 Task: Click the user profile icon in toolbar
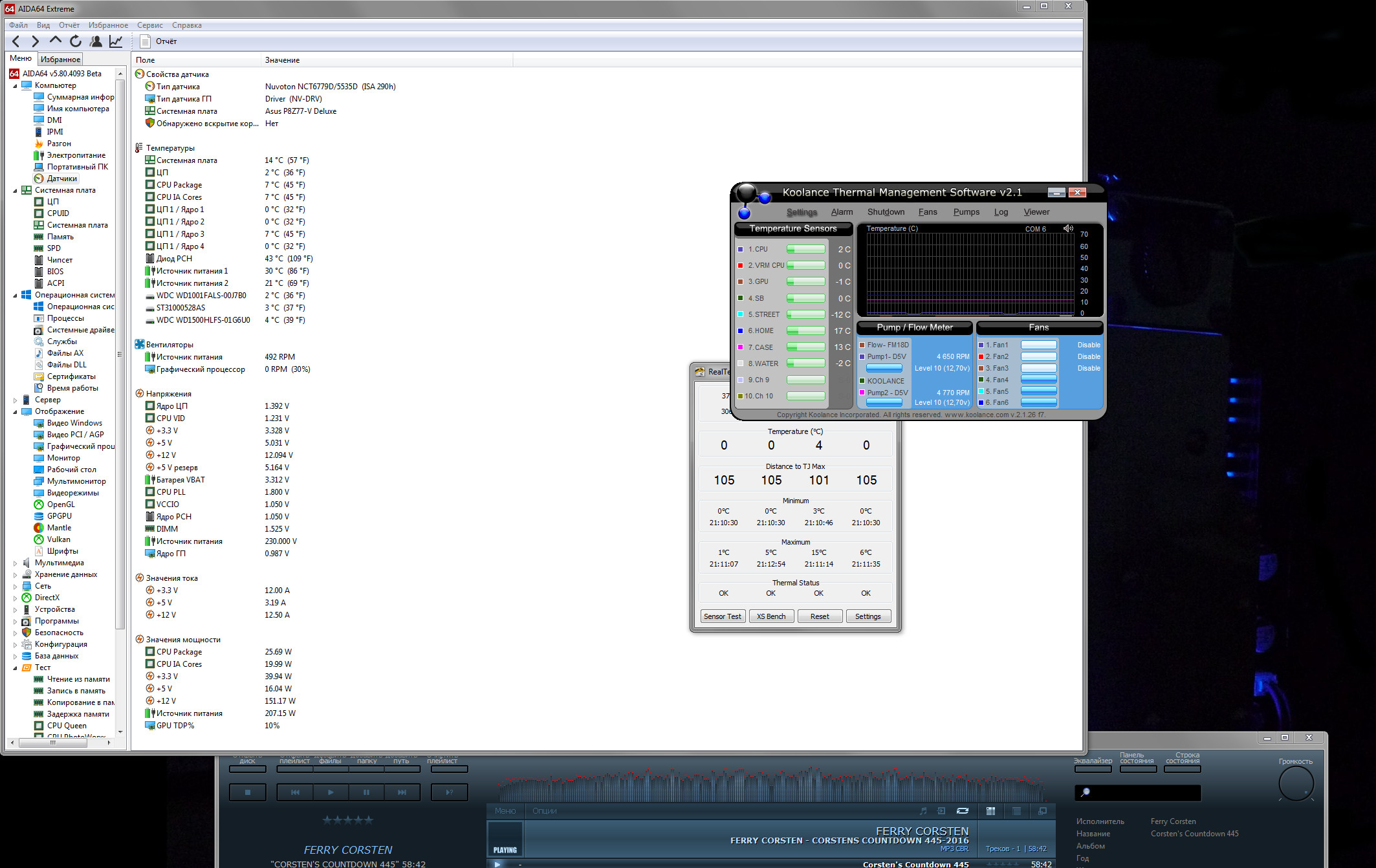click(x=96, y=41)
